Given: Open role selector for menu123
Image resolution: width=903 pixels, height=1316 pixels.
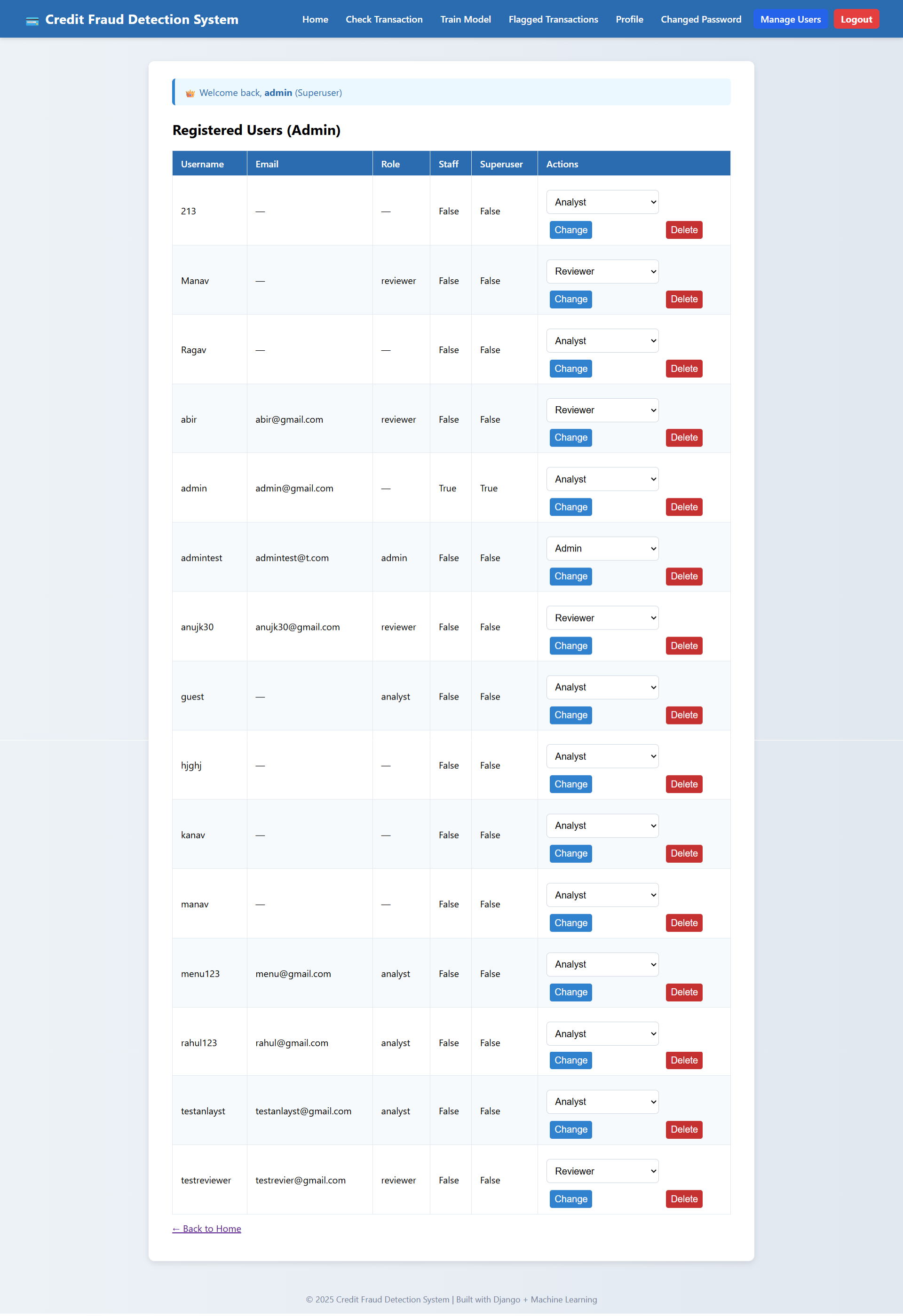Looking at the screenshot, I should 602,964.
